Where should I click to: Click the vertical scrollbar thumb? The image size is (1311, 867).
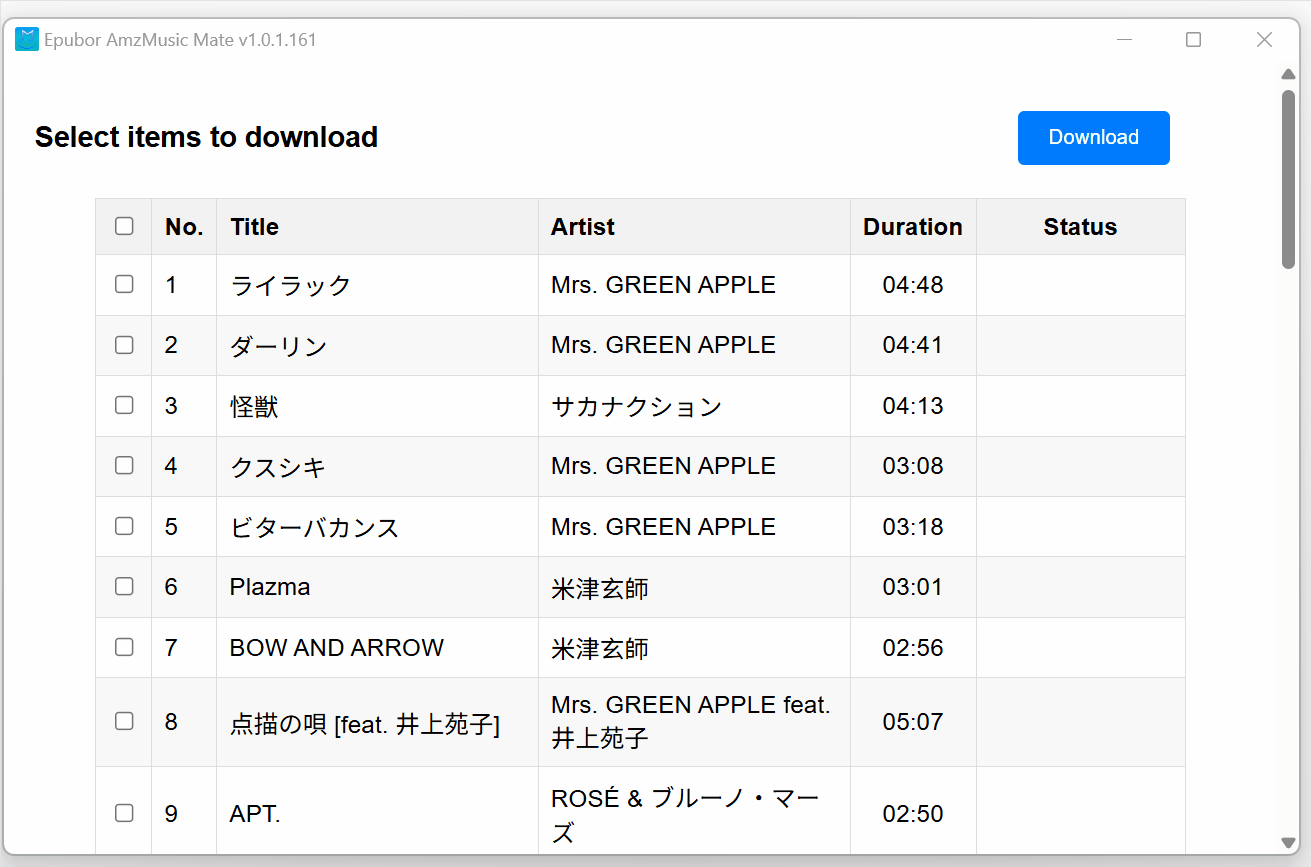(1288, 178)
